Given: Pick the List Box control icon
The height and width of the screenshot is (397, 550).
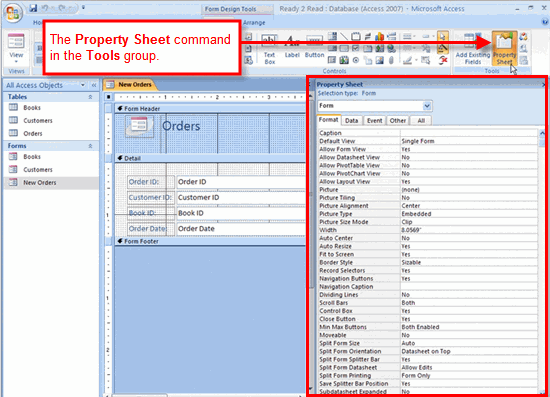Looking at the screenshot, I should (332, 48).
